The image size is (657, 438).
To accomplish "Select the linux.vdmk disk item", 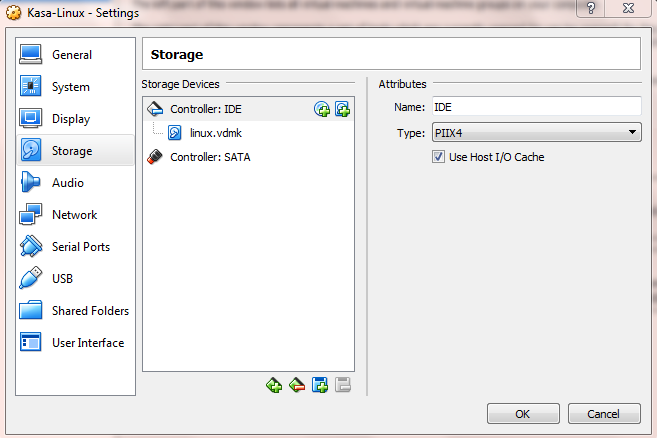I will (x=215, y=133).
